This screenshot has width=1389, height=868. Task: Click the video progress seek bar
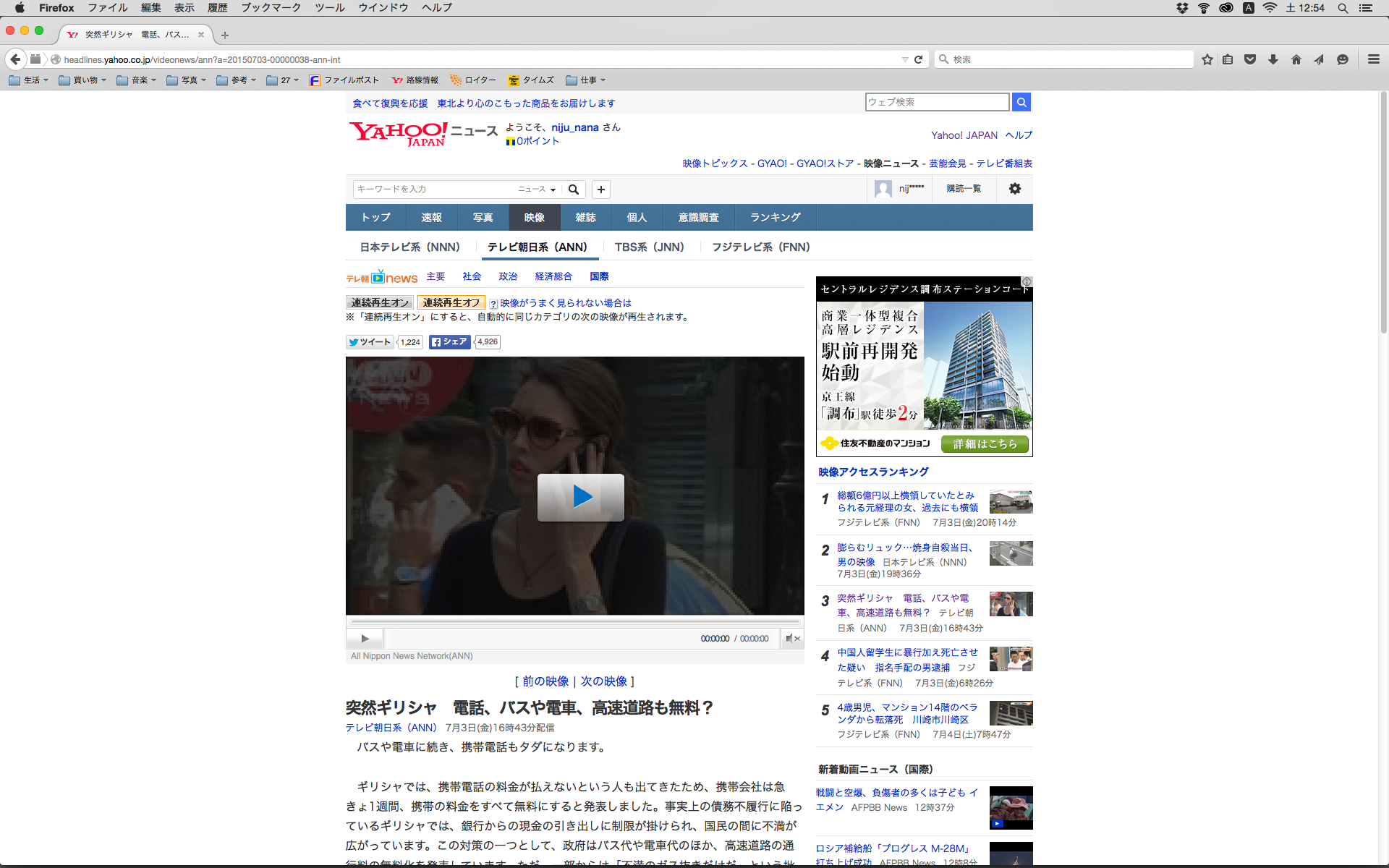click(574, 621)
